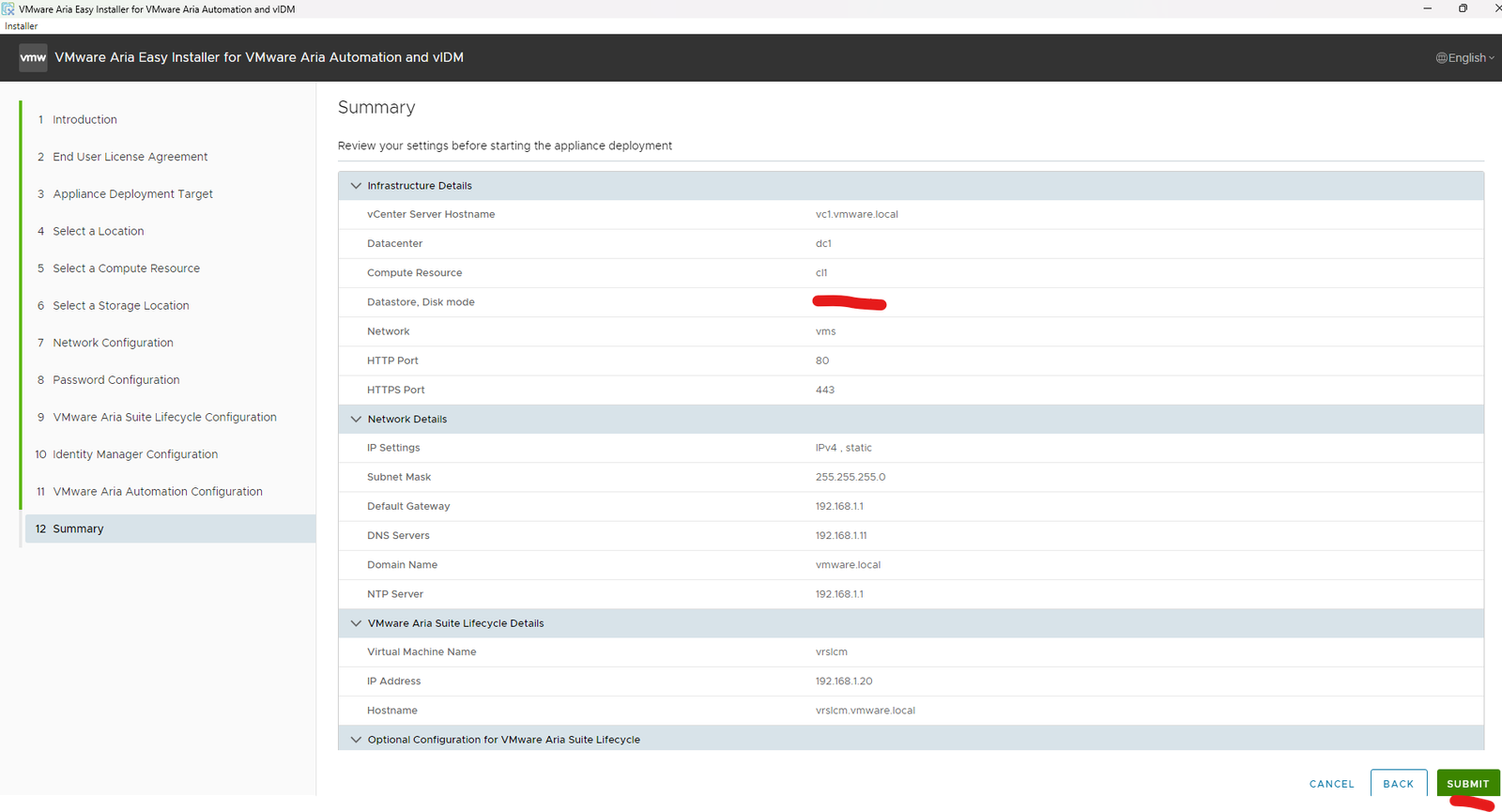1502x812 pixels.
Task: Restore down the installer window
Action: pos(1463,8)
